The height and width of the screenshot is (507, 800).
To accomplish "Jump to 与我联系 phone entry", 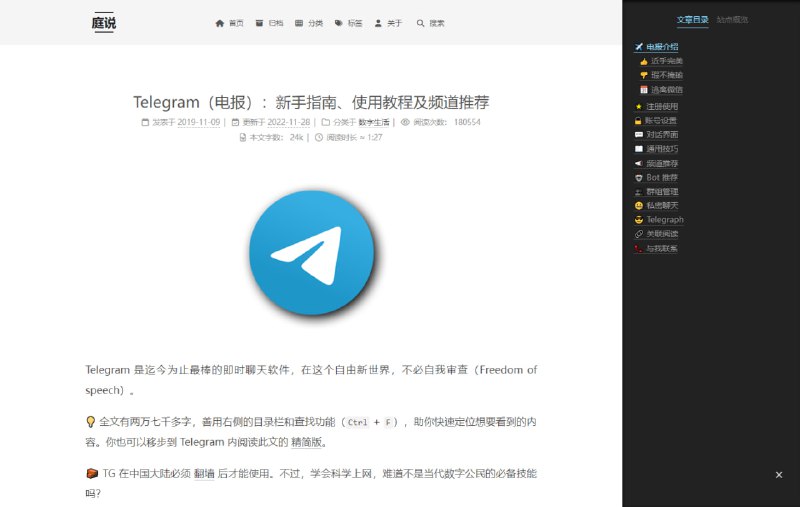I will click(656, 249).
